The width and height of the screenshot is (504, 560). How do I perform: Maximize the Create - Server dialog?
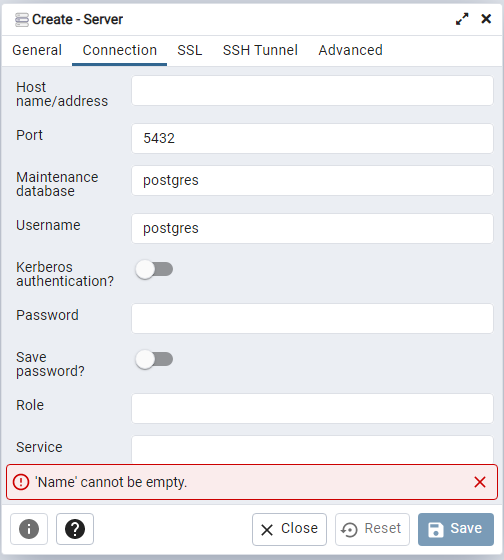point(462,19)
